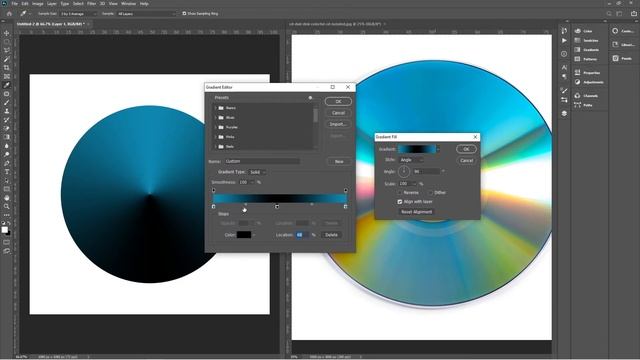This screenshot has width=640, height=360.
Task: Open the Sample All Layers dropdown
Action: tap(146, 13)
